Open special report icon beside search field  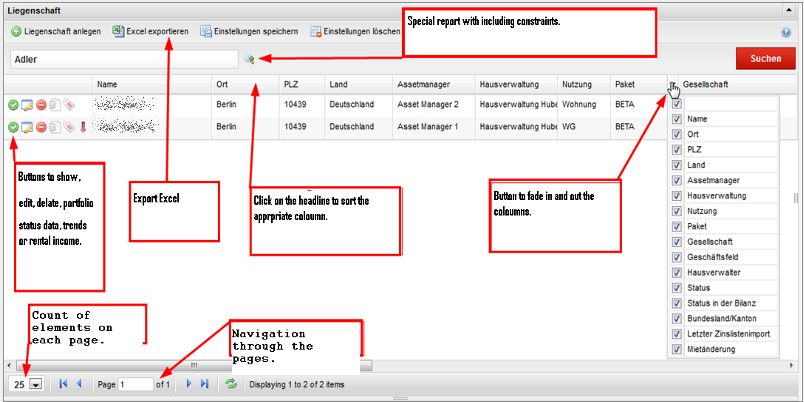point(250,59)
